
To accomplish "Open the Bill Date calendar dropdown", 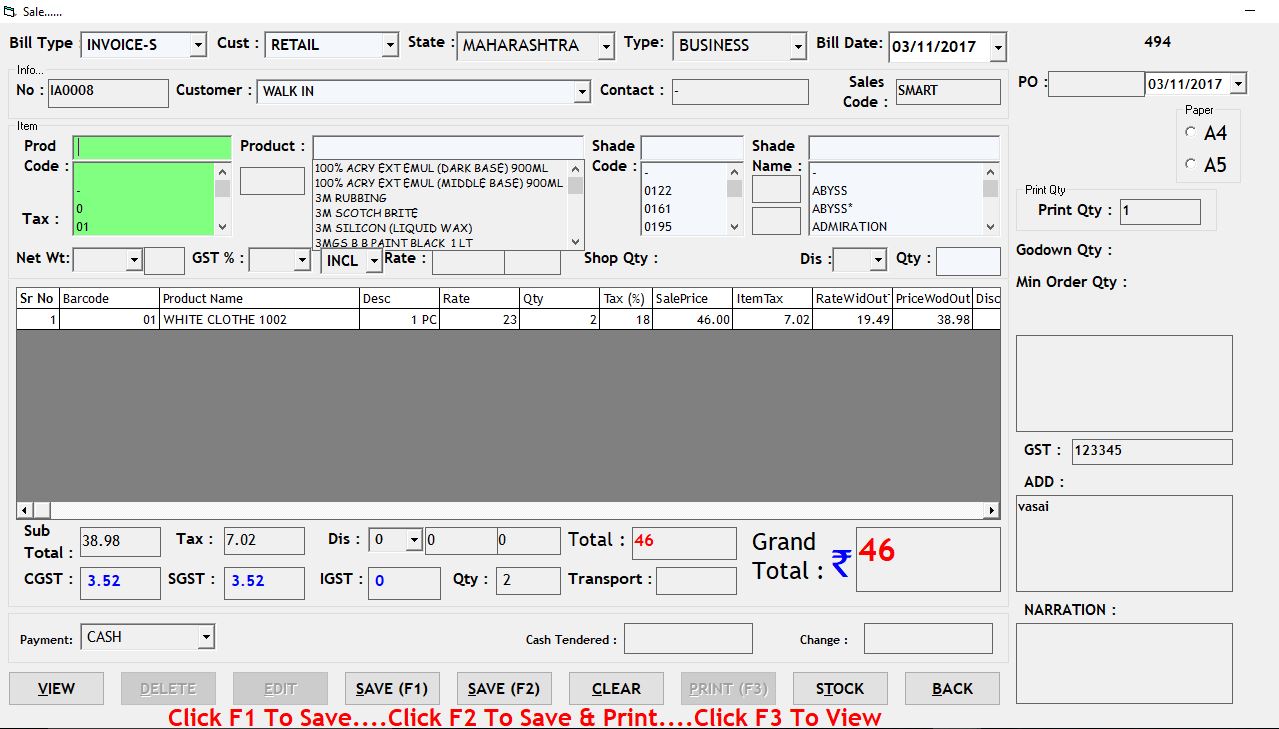I will (x=998, y=47).
